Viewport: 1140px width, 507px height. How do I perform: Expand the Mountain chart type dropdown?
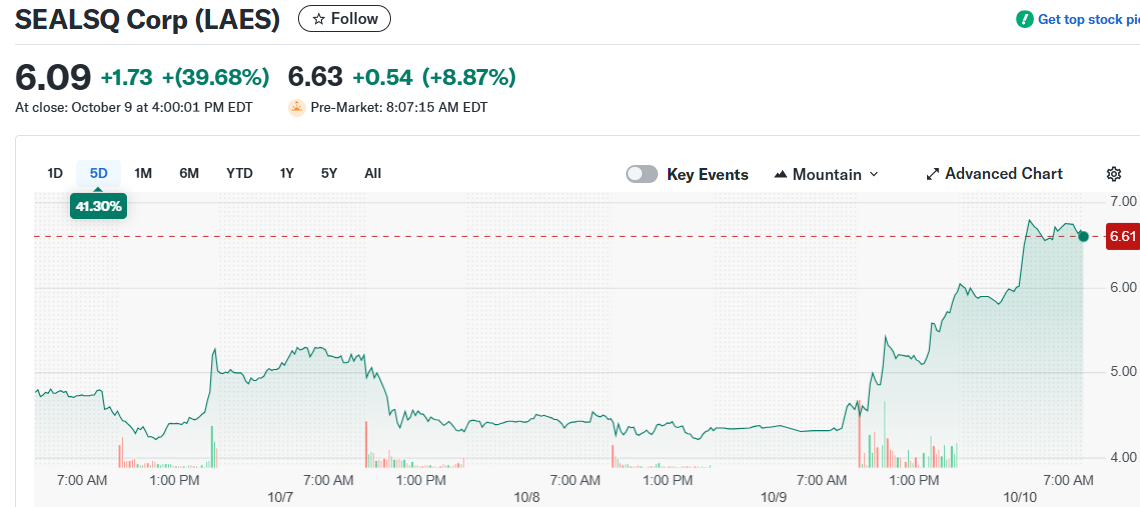[874, 174]
